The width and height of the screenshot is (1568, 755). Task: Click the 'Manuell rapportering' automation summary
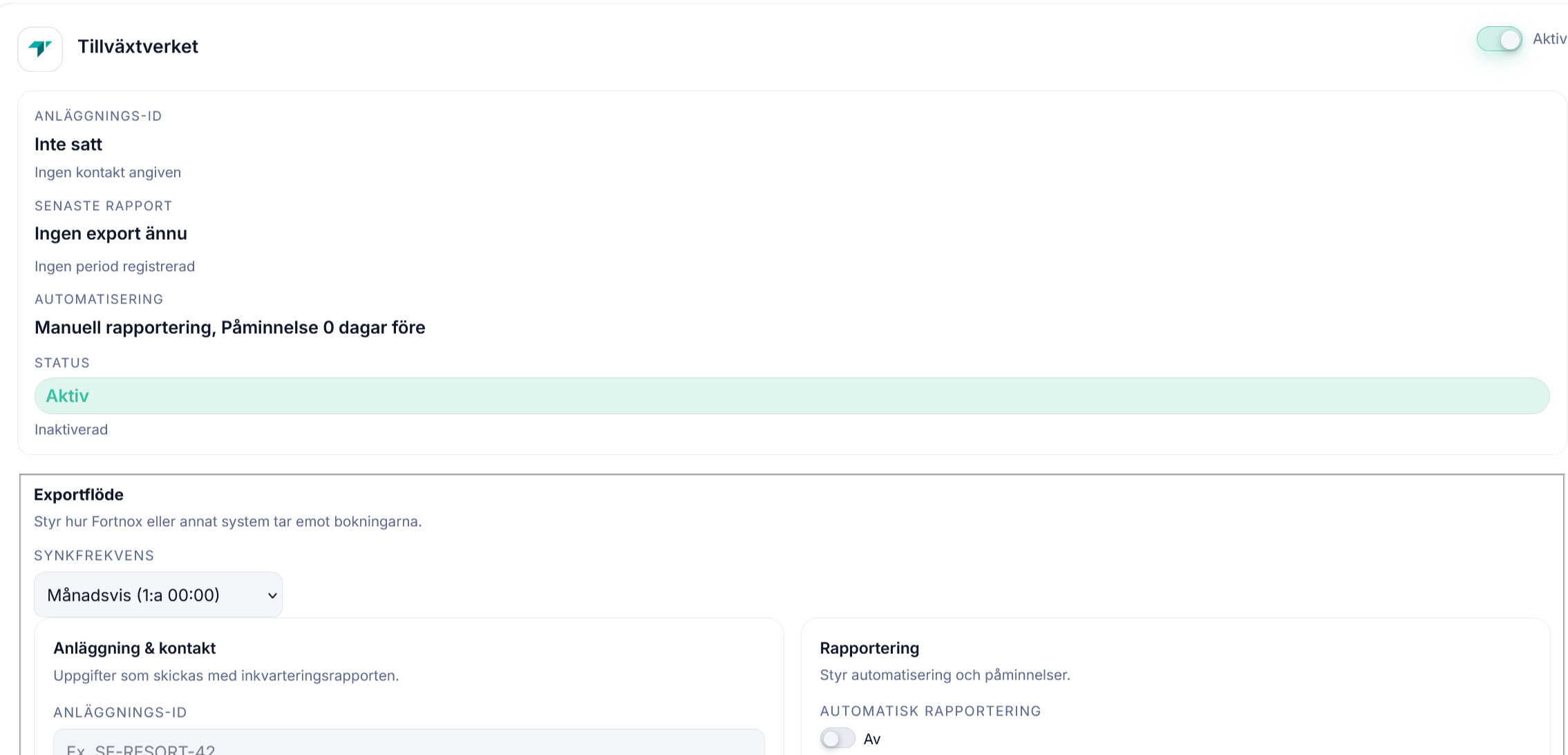coord(229,327)
